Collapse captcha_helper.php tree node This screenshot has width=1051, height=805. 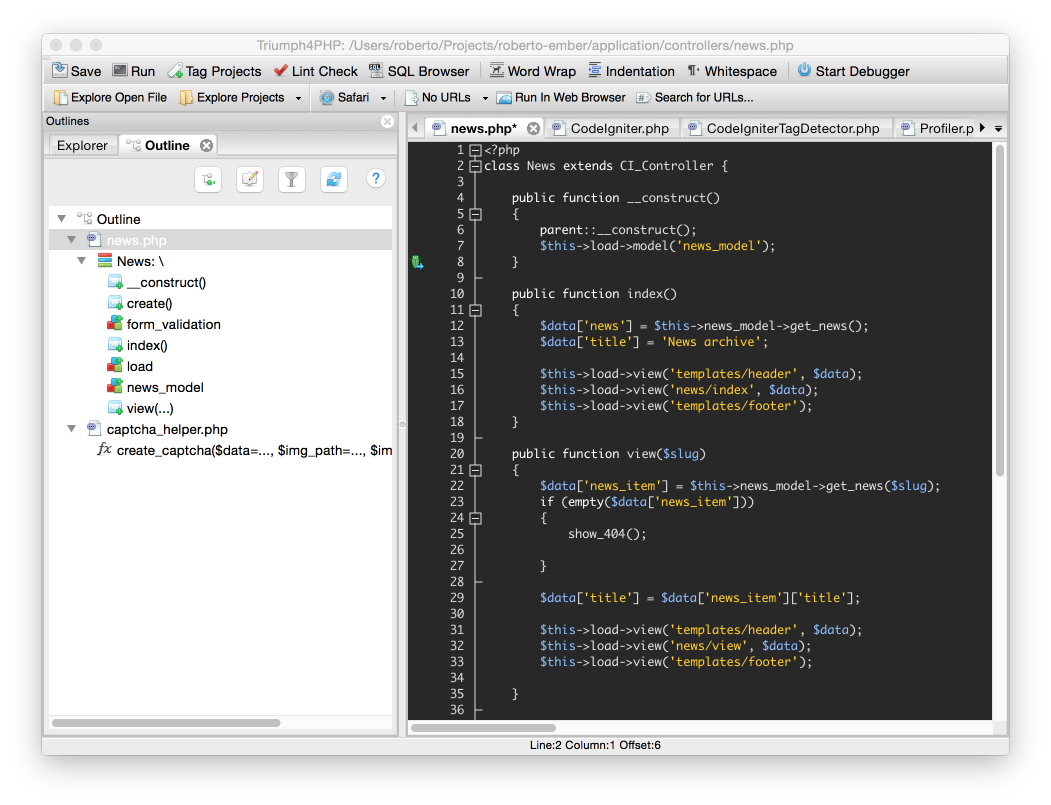tap(72, 428)
